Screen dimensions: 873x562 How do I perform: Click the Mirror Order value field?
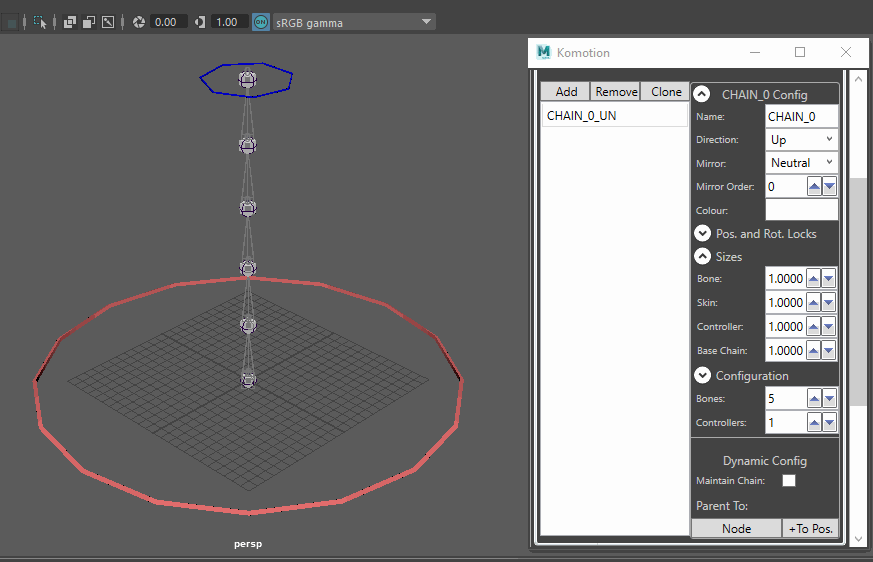(786, 187)
